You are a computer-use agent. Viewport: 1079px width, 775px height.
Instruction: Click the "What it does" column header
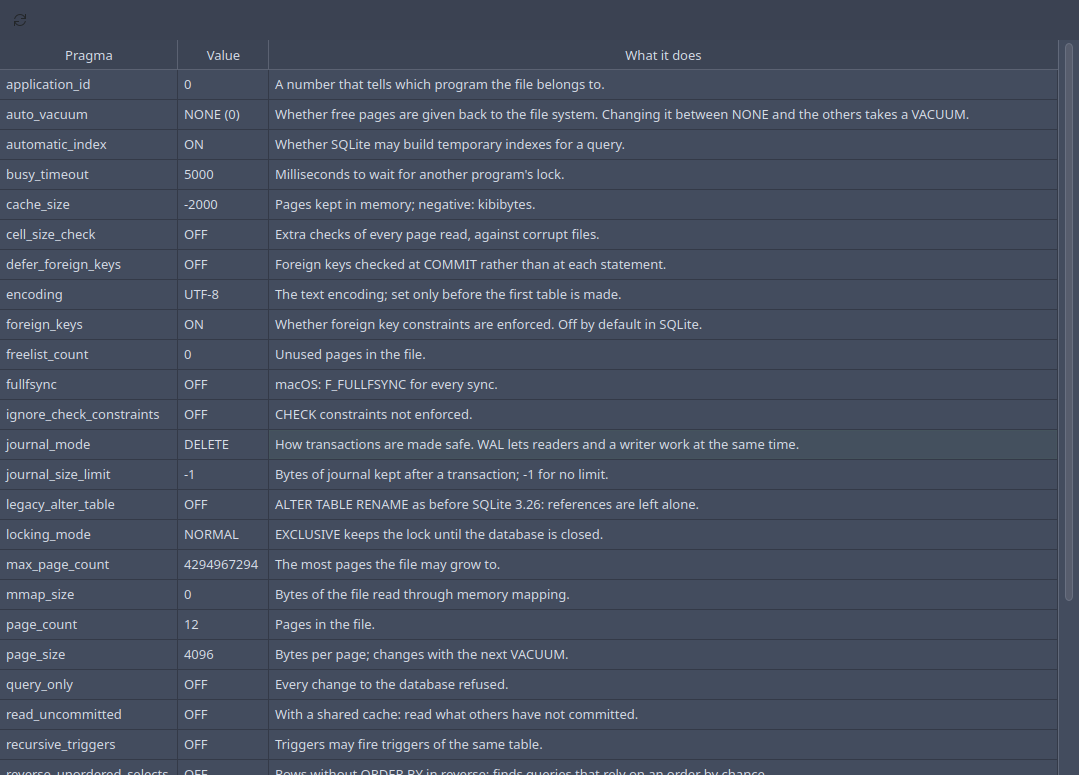[x=663, y=55]
